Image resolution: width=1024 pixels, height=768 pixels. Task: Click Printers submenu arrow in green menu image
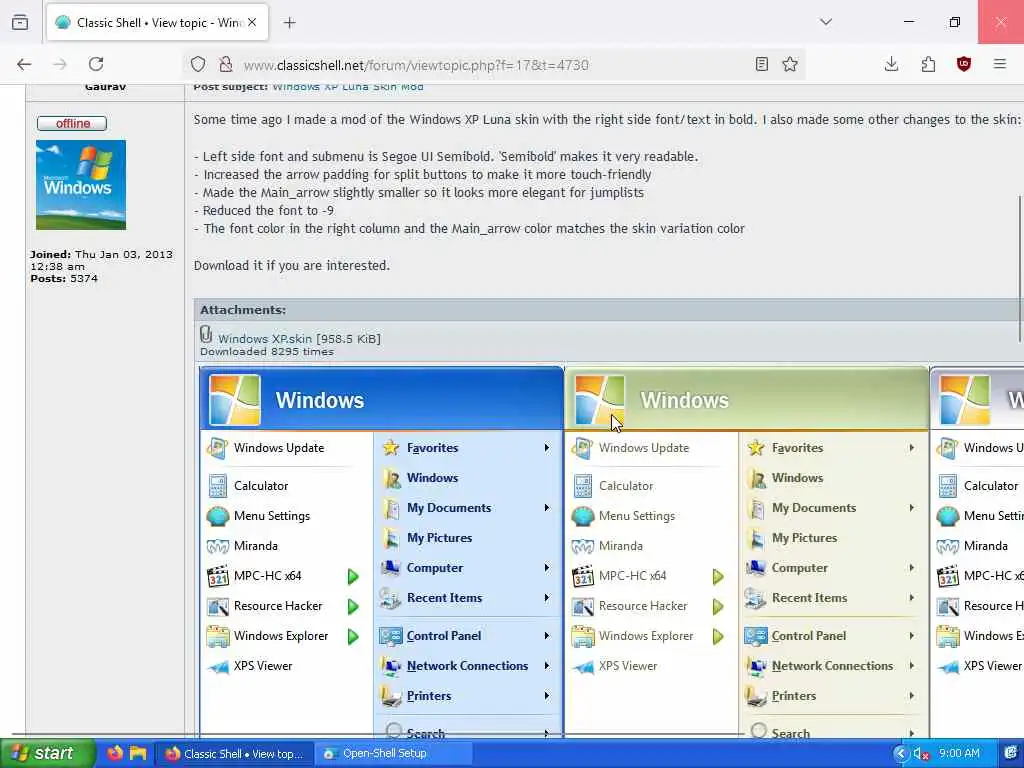912,696
